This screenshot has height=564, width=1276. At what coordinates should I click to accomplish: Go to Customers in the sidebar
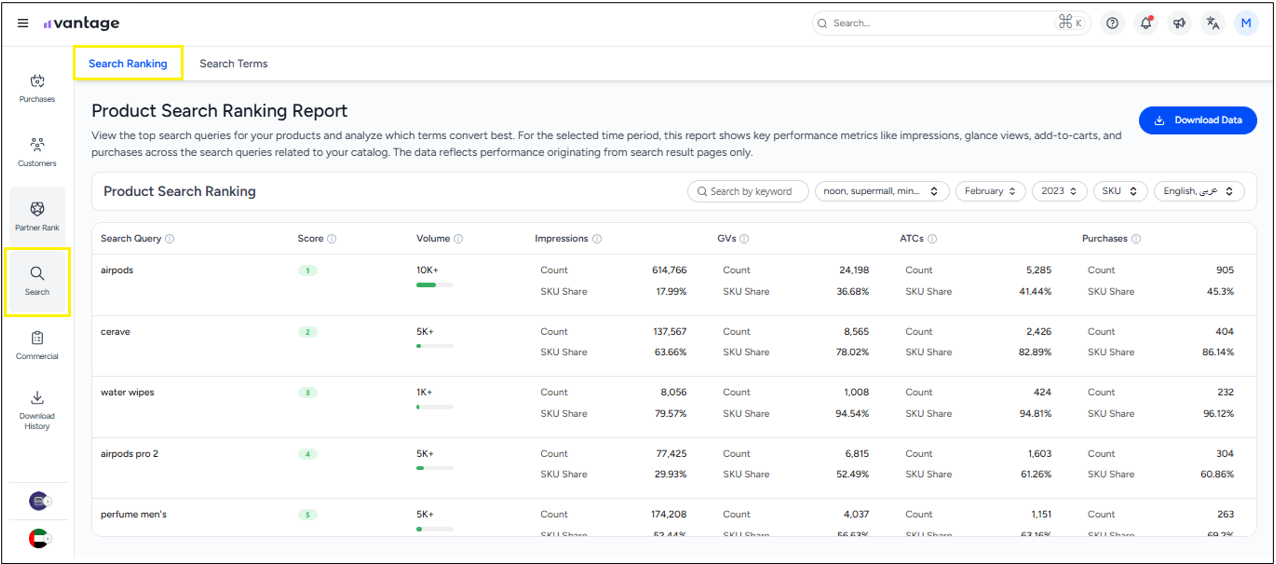click(x=37, y=152)
